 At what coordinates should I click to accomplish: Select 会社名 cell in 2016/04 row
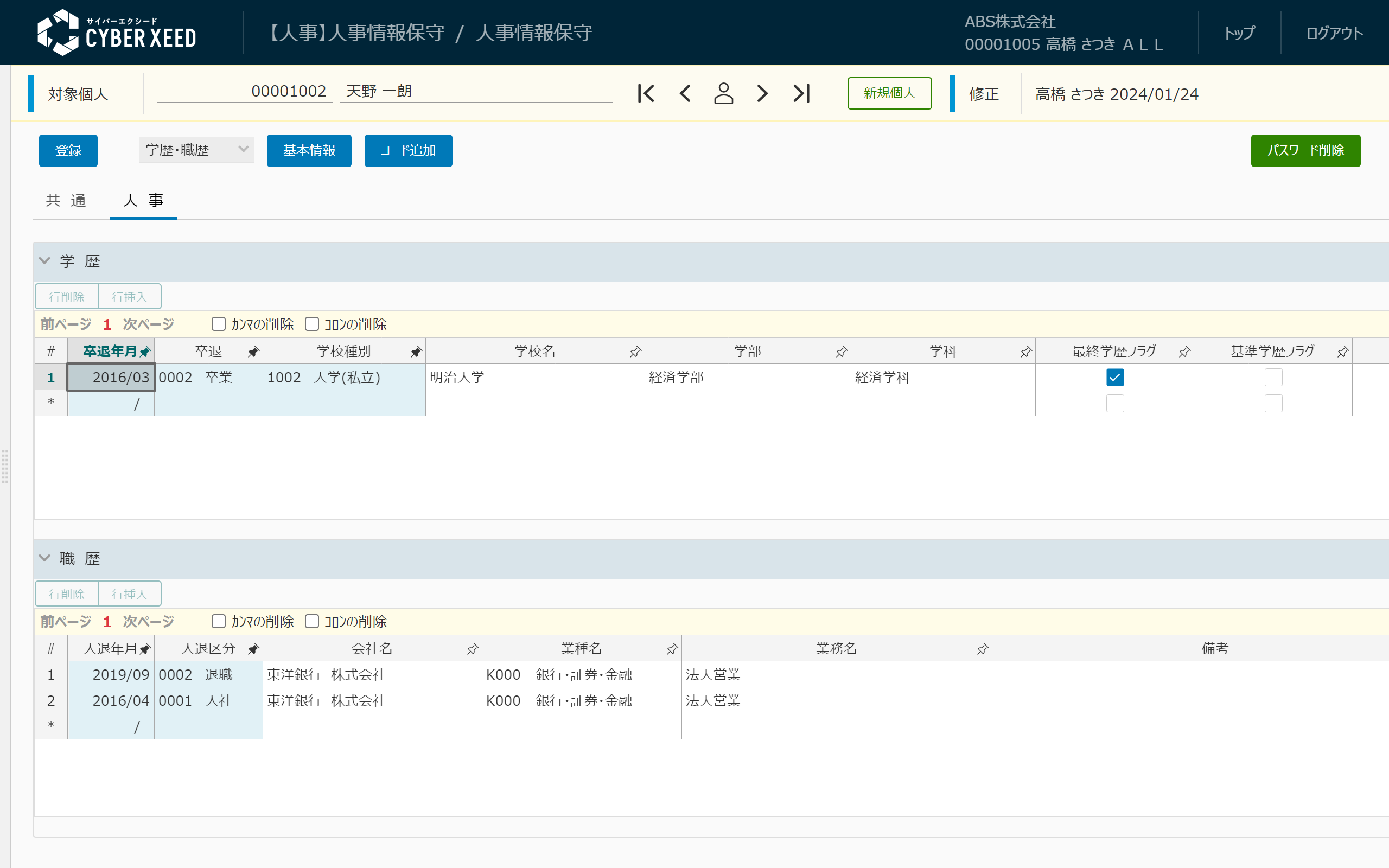pos(372,701)
